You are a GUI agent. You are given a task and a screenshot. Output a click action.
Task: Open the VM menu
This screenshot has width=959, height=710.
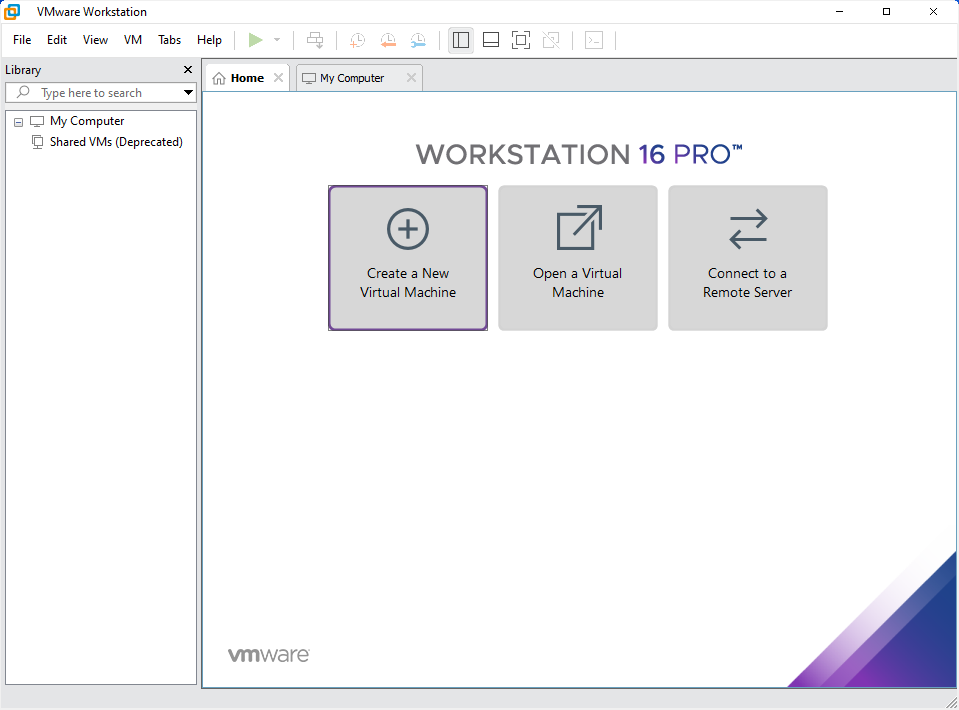[x=133, y=40]
